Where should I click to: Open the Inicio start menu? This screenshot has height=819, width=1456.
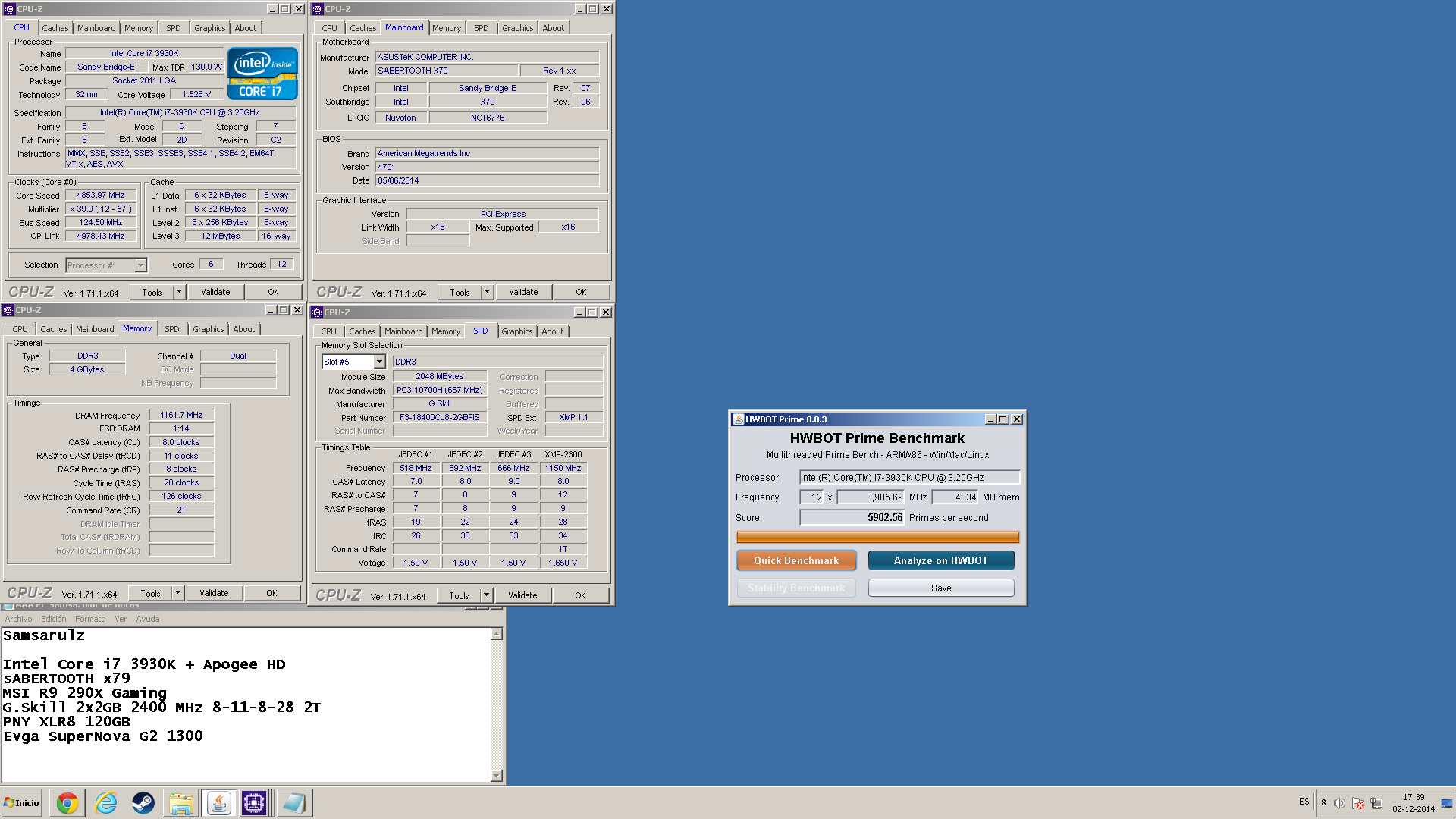click(22, 803)
